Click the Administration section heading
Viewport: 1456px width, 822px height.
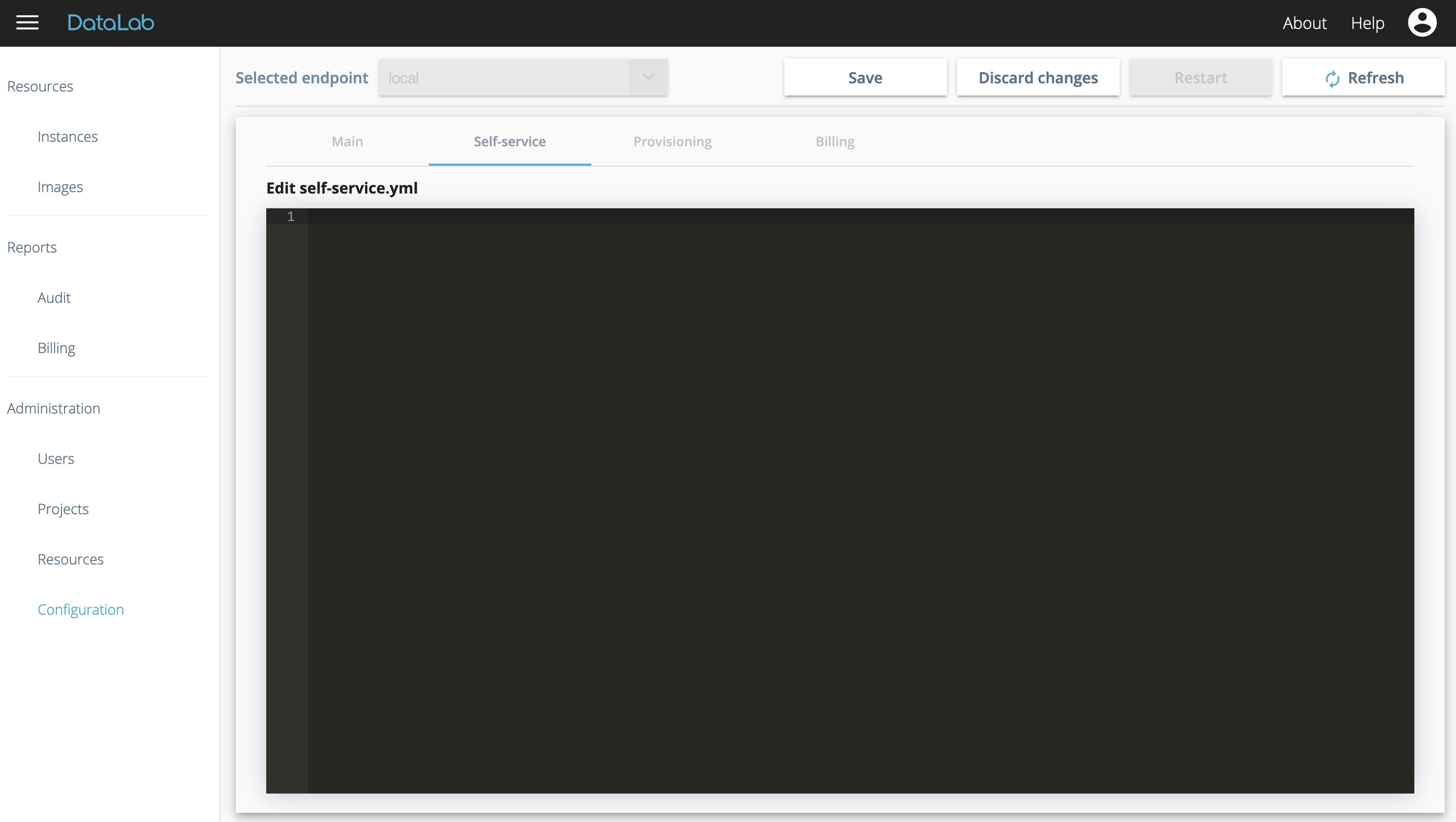[x=53, y=408]
